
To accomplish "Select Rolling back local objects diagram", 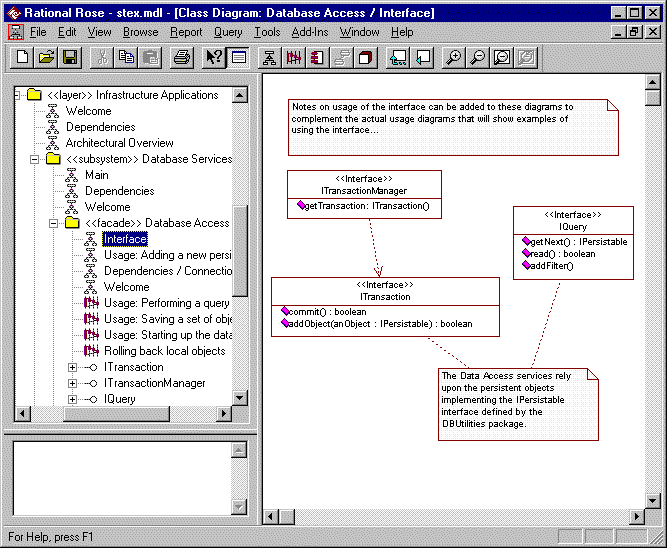I will click(x=165, y=351).
